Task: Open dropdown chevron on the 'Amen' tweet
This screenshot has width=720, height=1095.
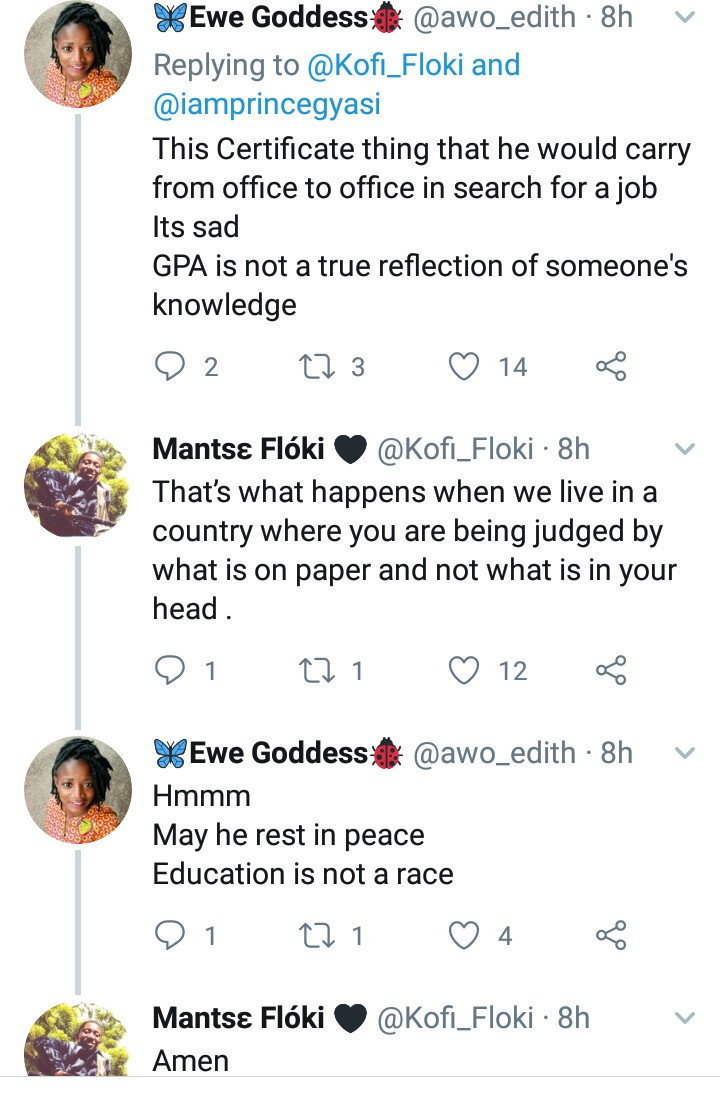Action: (685, 1018)
